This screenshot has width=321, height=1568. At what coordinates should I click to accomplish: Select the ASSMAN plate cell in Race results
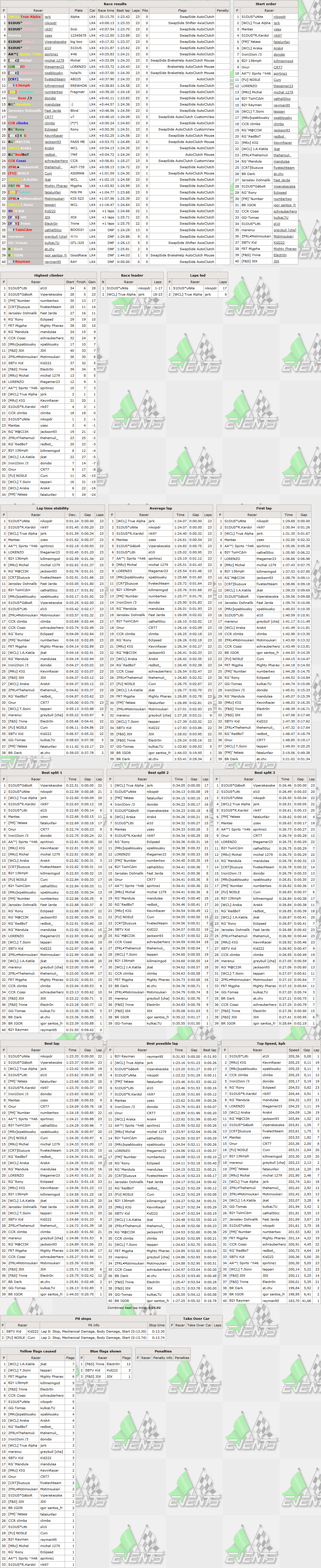(78, 174)
